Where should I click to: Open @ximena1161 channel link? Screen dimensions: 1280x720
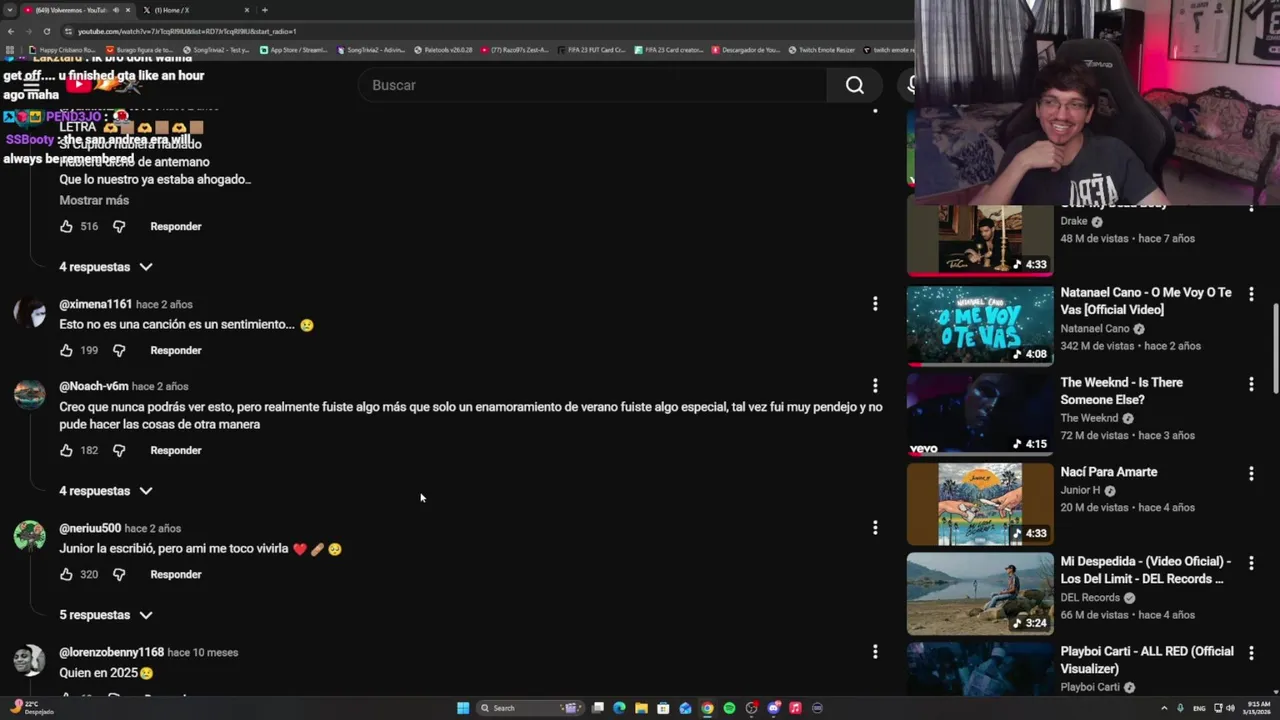pos(95,304)
